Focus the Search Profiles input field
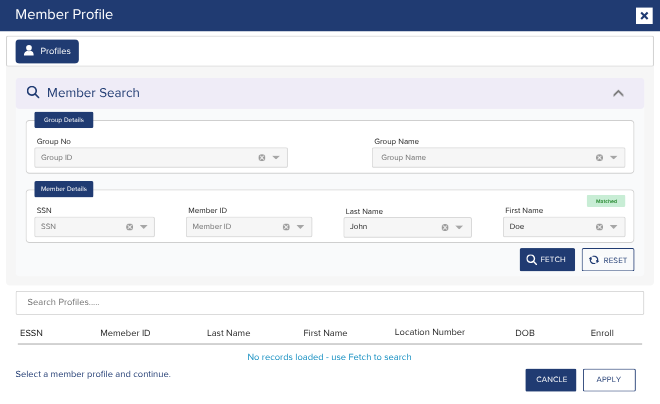 pyautogui.click(x=330, y=303)
